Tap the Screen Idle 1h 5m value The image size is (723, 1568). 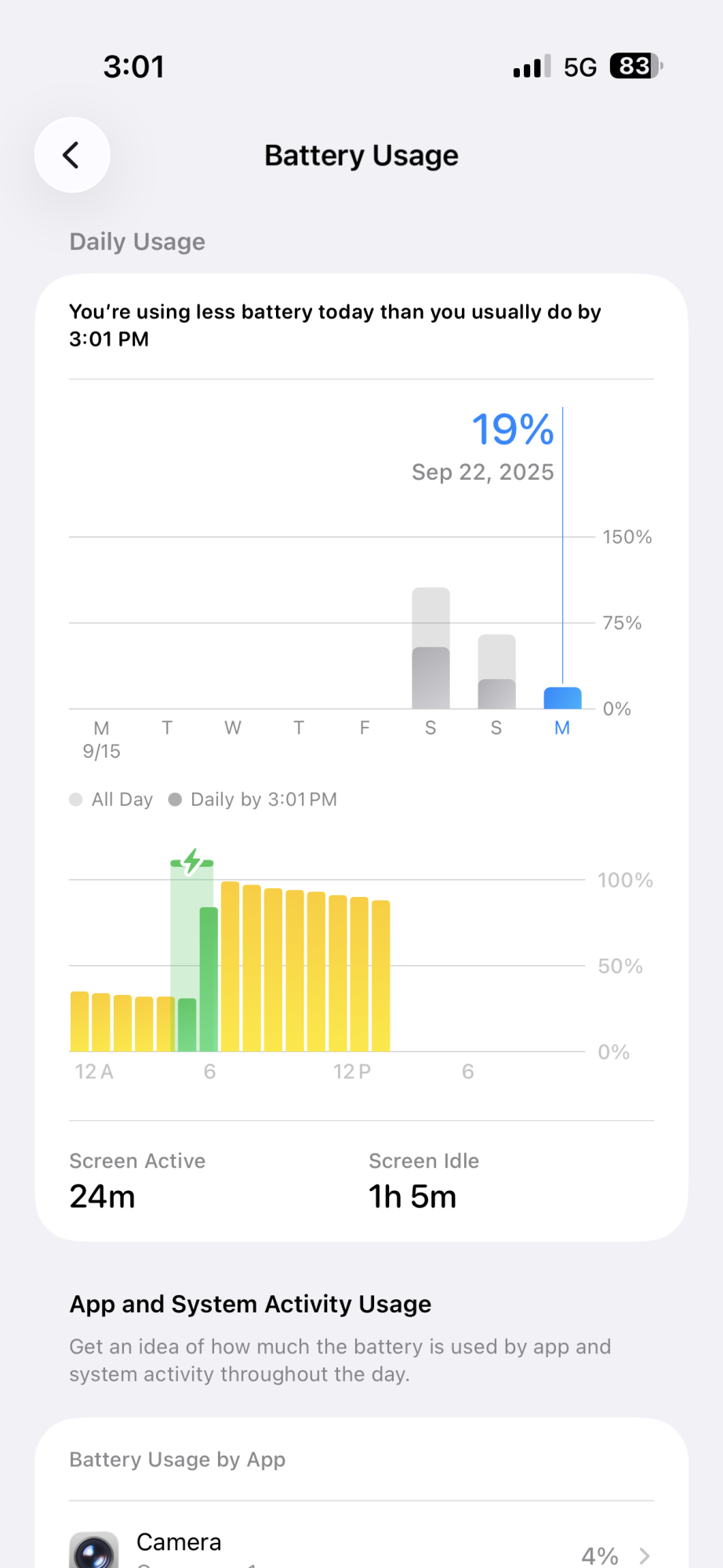(412, 1196)
